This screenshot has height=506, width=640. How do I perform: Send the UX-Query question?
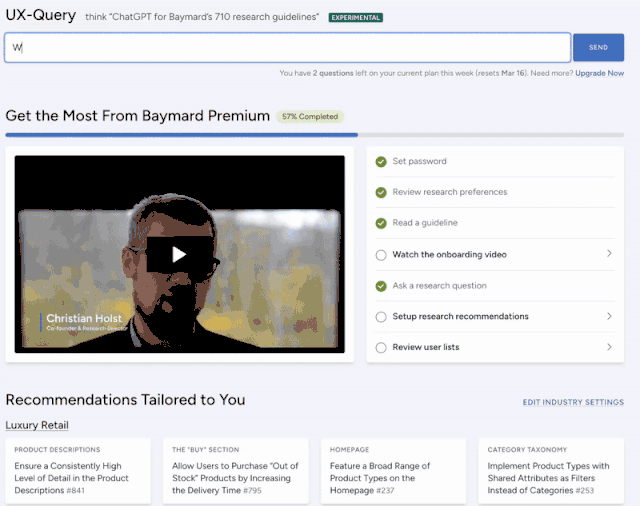[598, 47]
